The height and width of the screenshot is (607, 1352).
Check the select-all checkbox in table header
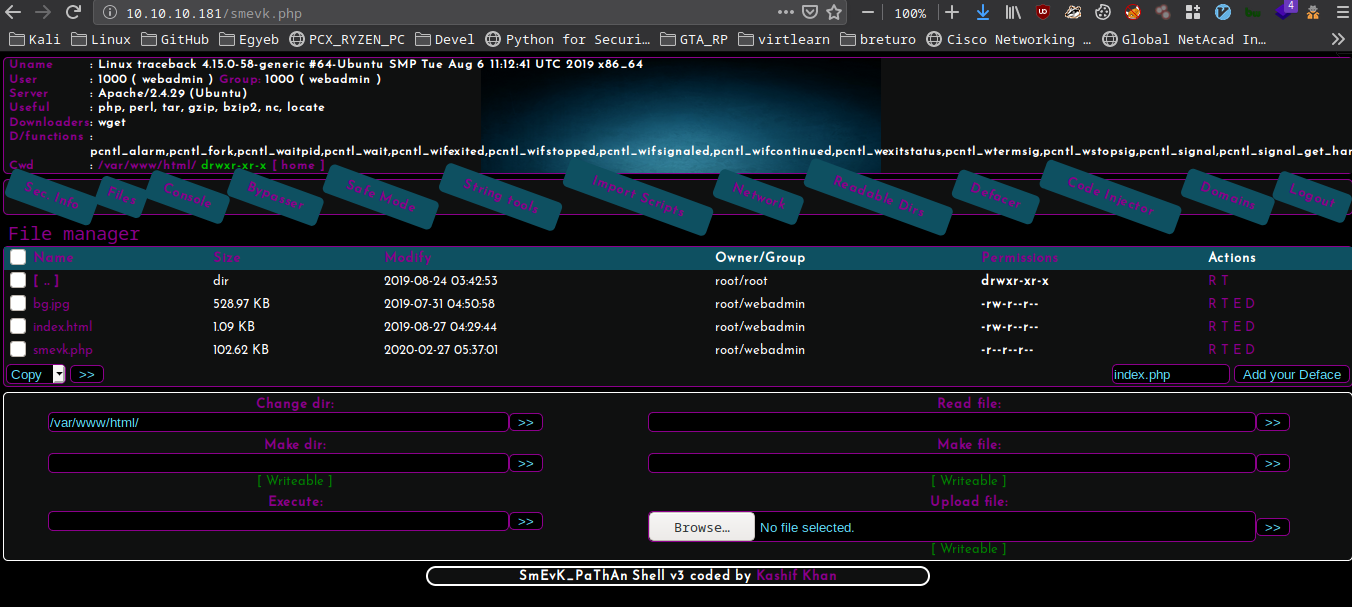[x=18, y=257]
